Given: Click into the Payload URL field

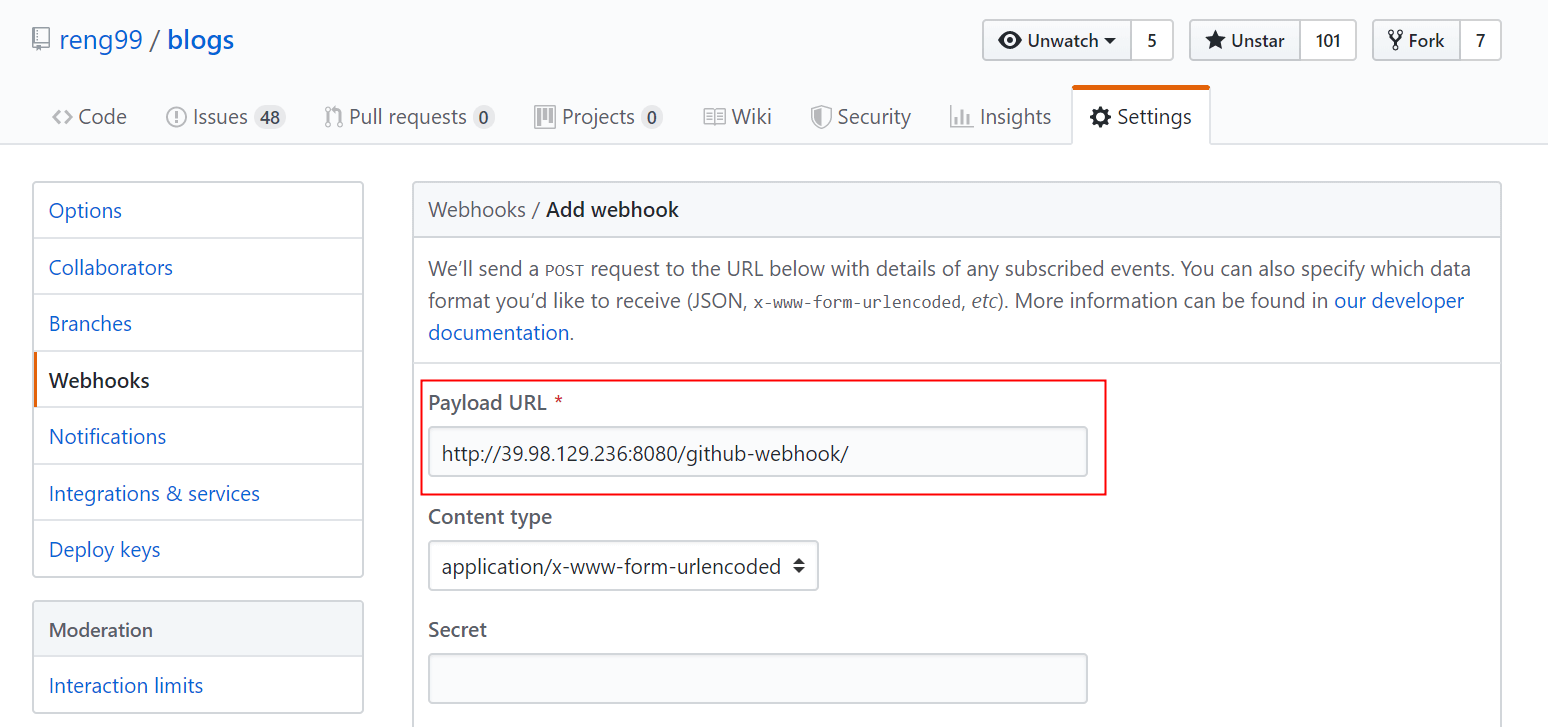Looking at the screenshot, I should click(x=758, y=452).
